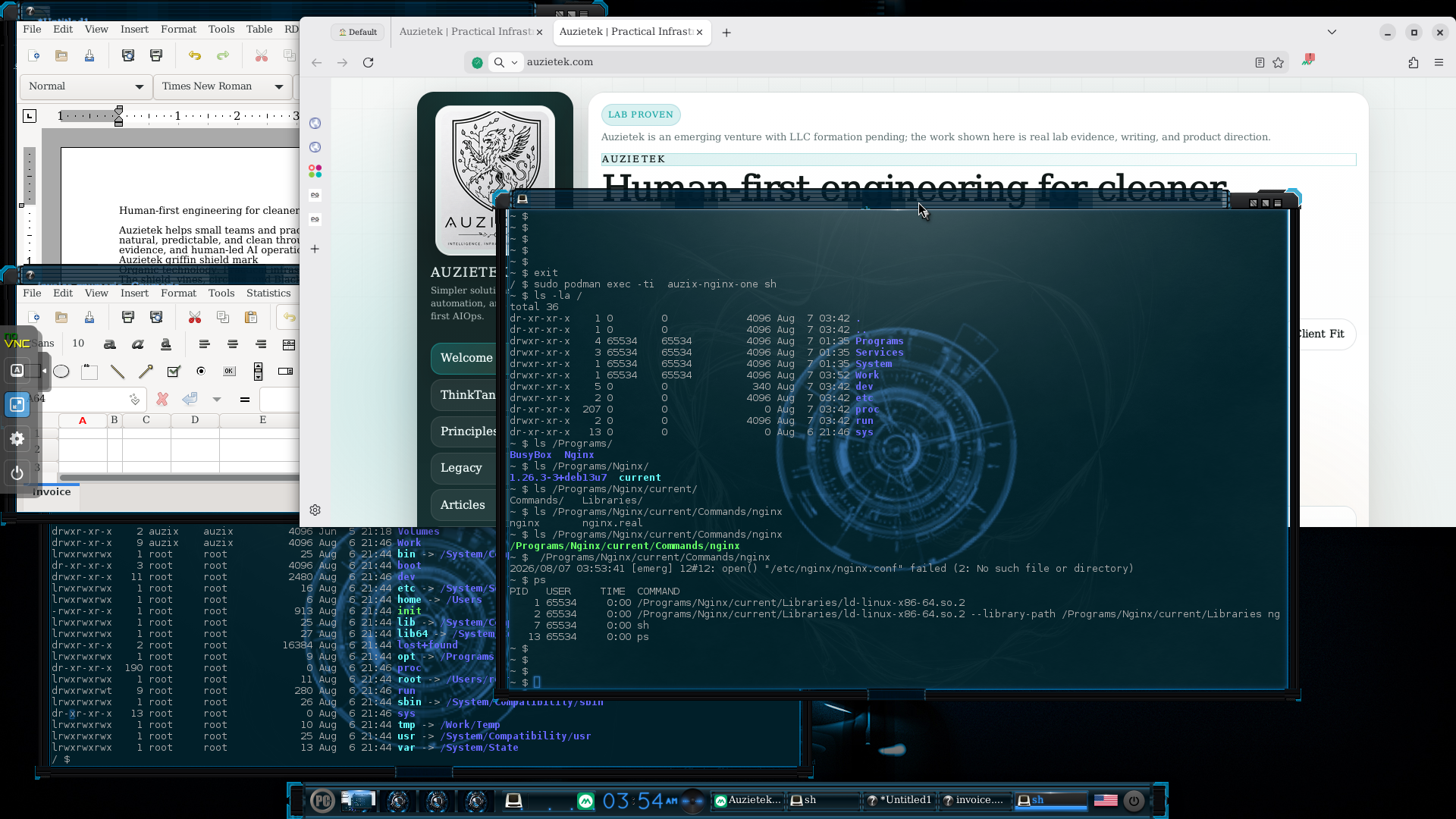Paste clipboard icon in Gnumeric toolbar

(x=251, y=317)
